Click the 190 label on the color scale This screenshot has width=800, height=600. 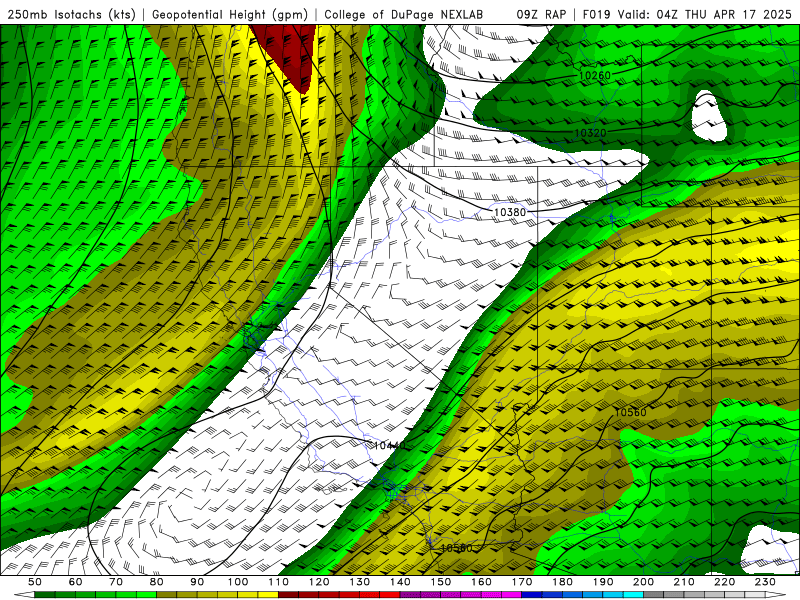coord(603,582)
